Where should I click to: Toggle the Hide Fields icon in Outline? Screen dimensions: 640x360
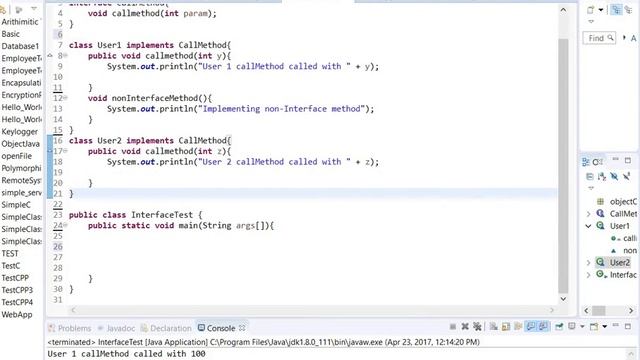coord(614,176)
